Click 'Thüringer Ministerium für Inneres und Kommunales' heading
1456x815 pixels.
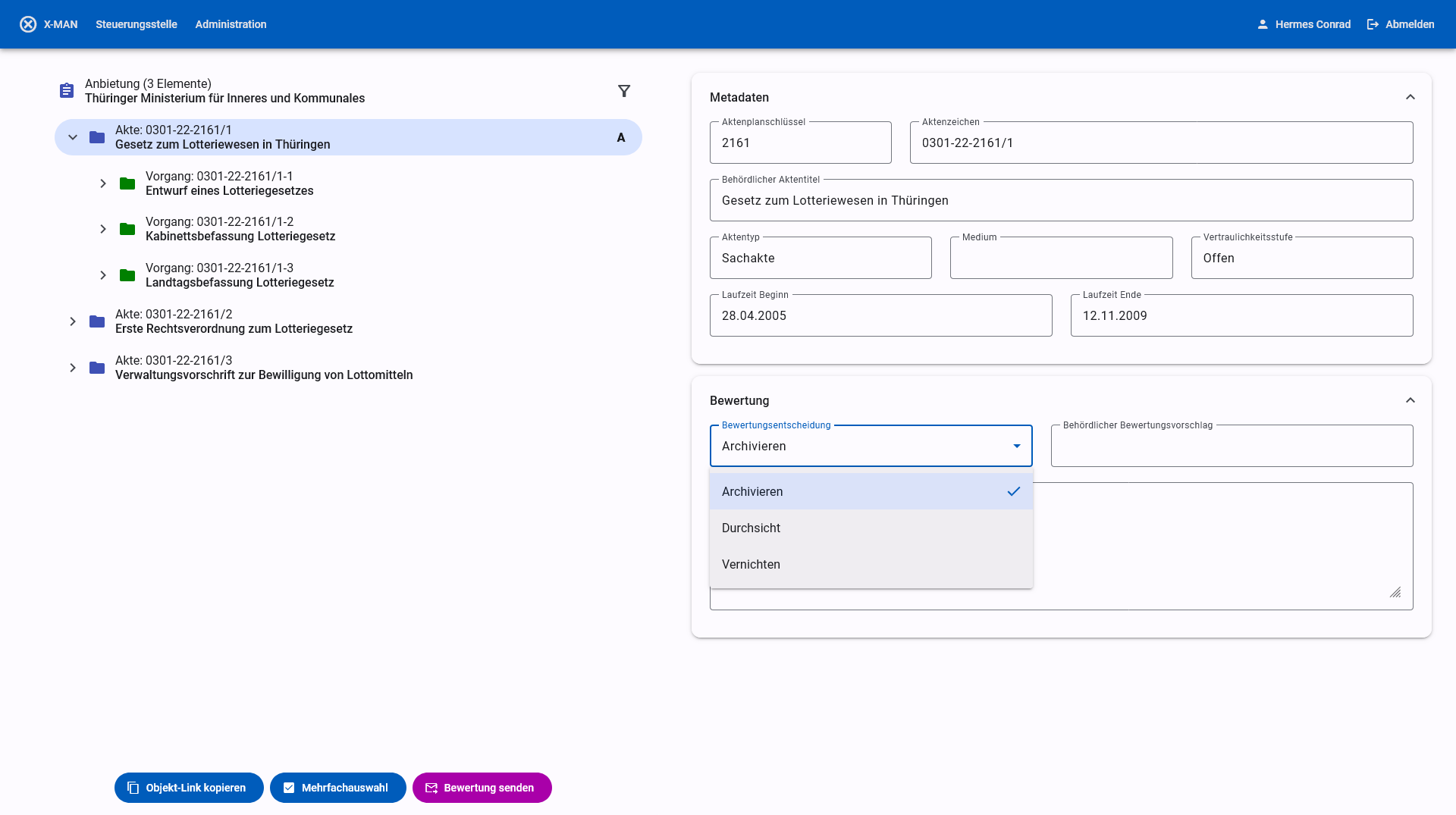click(224, 99)
